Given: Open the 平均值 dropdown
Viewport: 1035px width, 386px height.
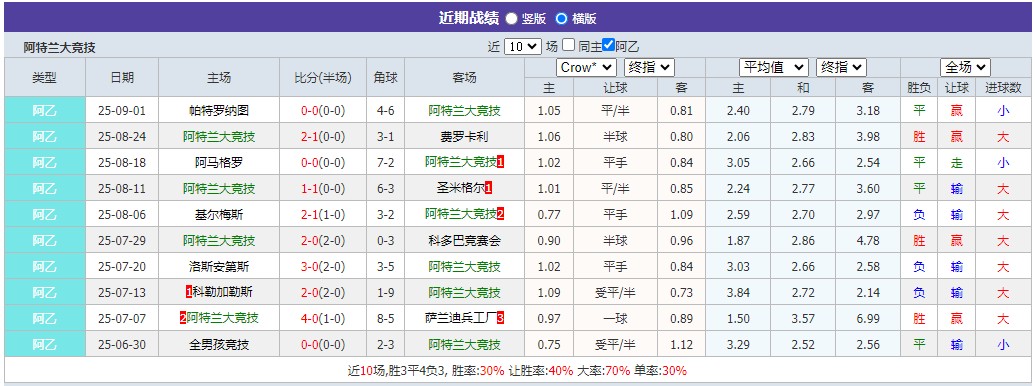Looking at the screenshot, I should point(774,67).
